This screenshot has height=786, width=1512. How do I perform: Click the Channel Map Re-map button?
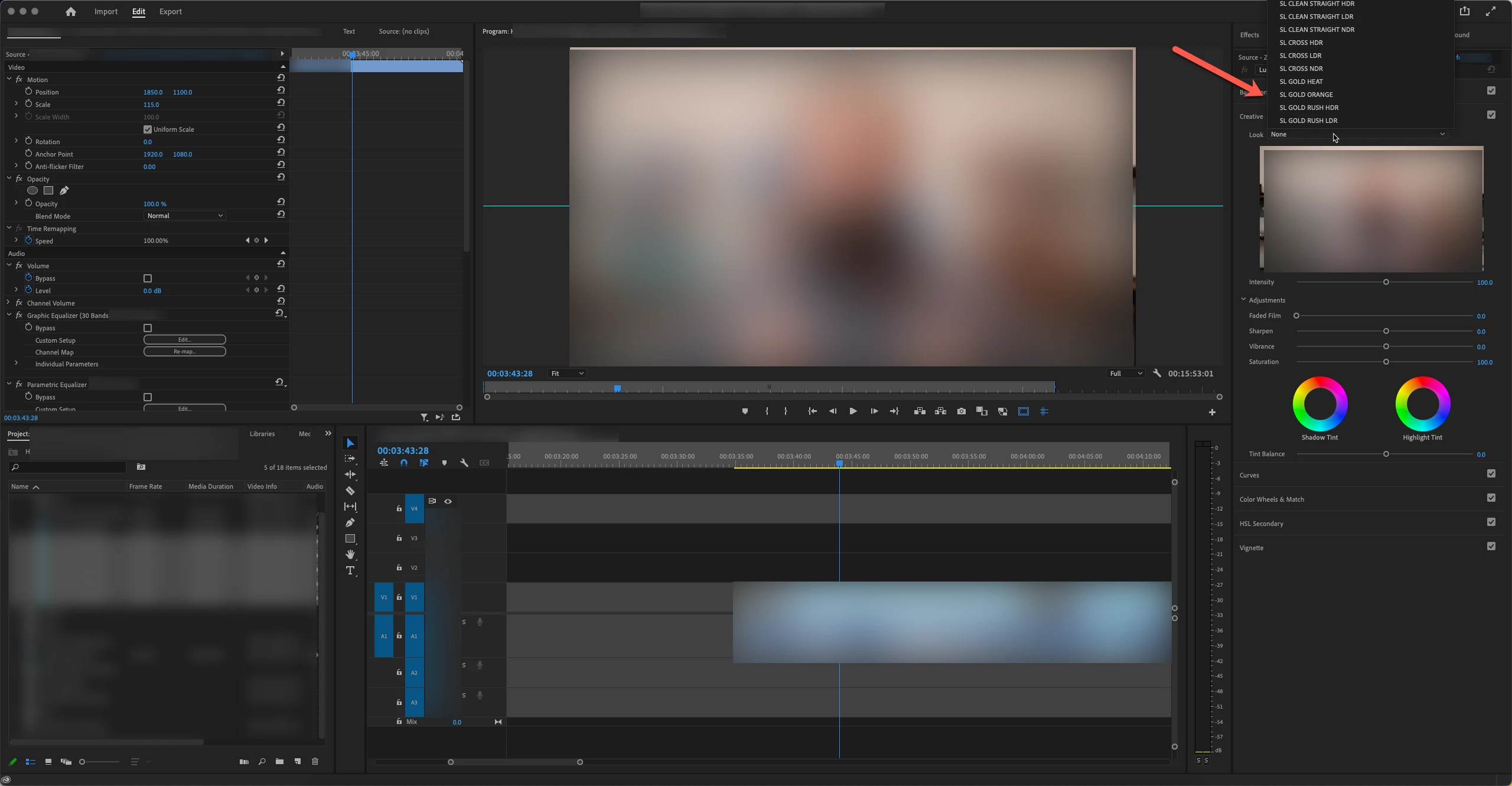(x=184, y=352)
